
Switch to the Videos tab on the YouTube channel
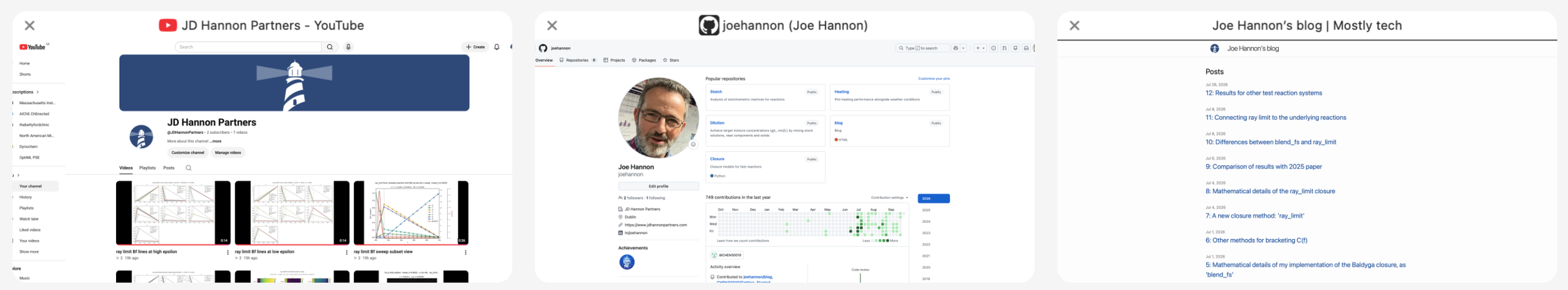[x=126, y=168]
